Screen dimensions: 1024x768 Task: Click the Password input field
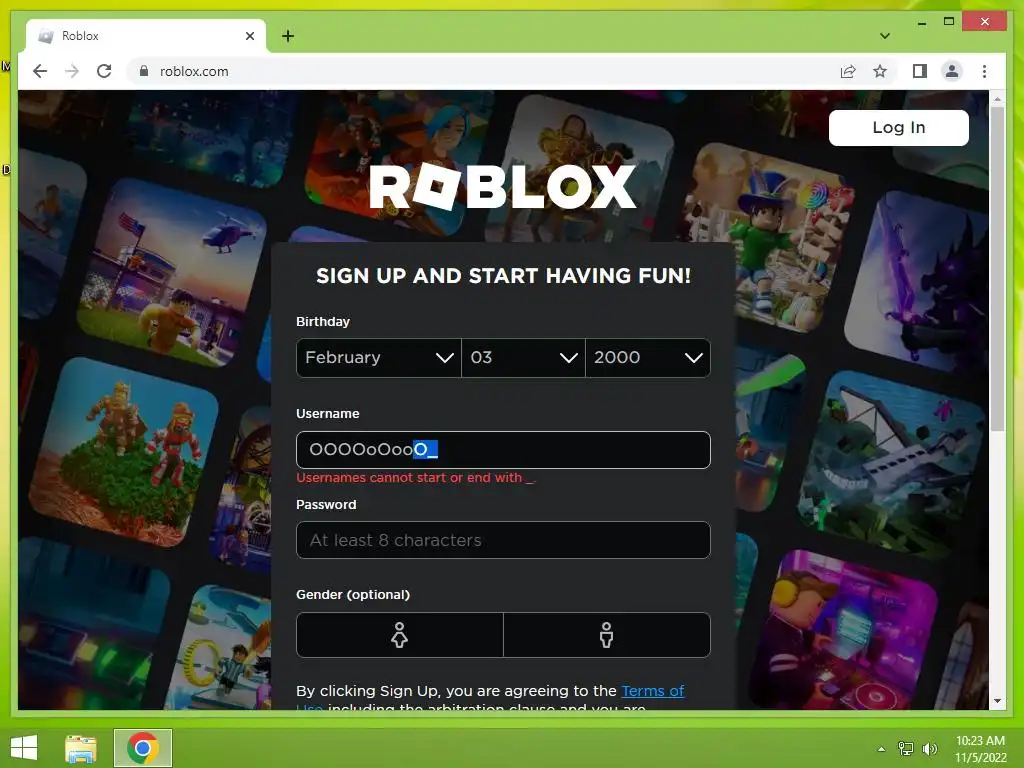503,540
